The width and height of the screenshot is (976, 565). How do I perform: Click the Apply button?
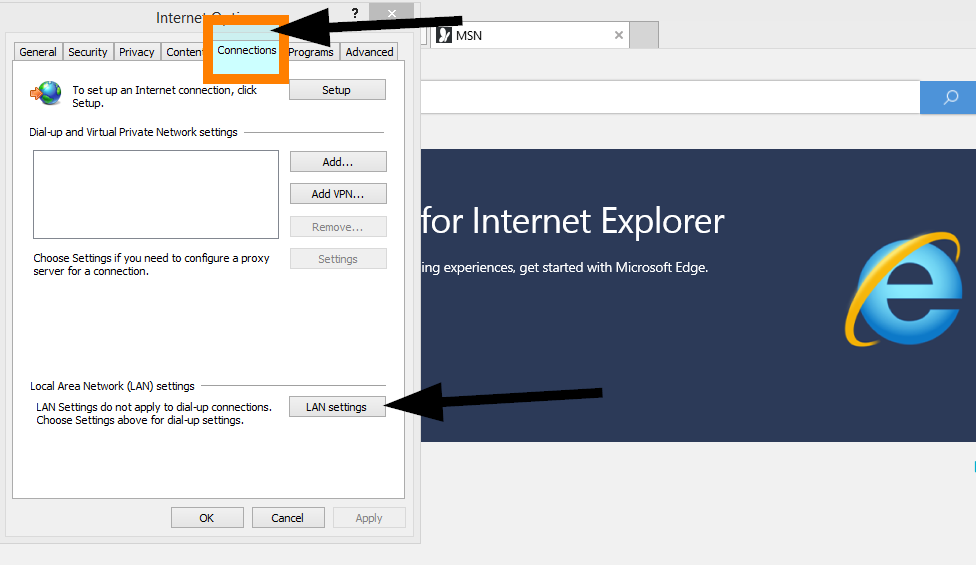369,518
